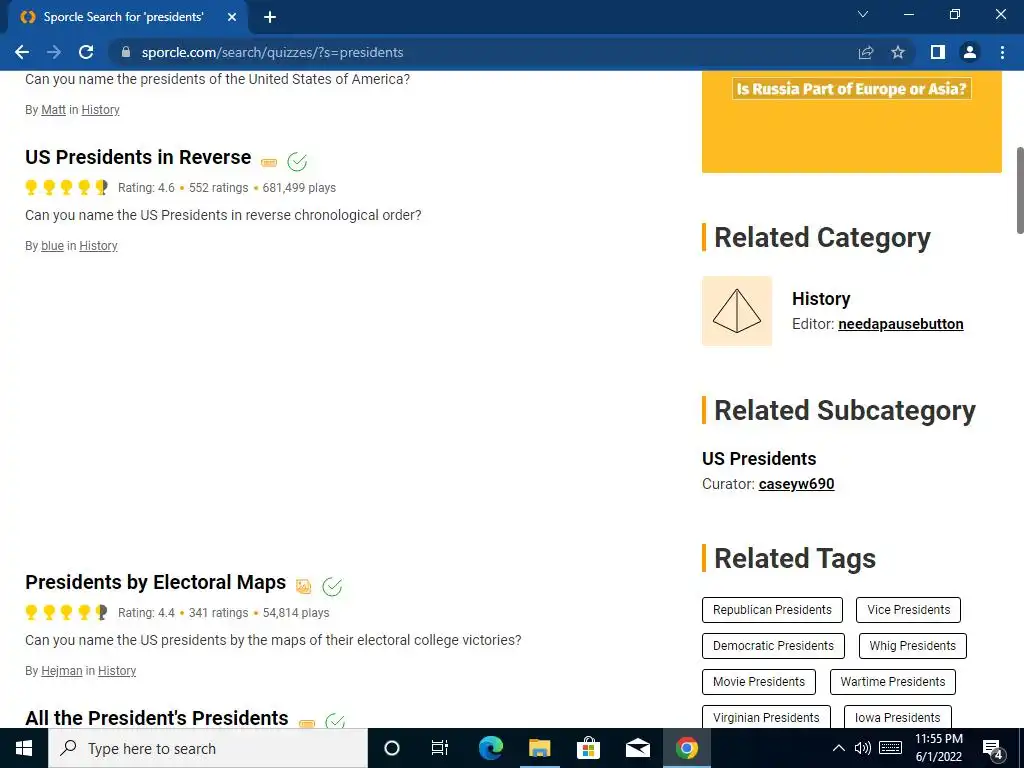The image size is (1024, 768).
Task: Click the volume speaker icon
Action: tap(863, 748)
